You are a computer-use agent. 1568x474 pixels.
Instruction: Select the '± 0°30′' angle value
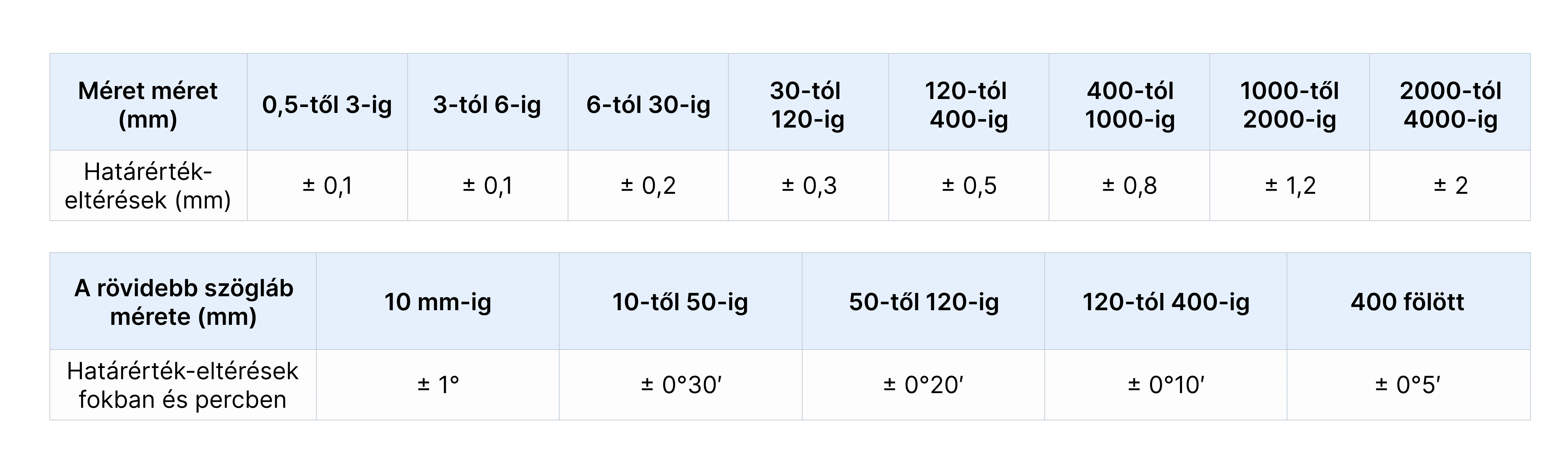pyautogui.click(x=681, y=384)
